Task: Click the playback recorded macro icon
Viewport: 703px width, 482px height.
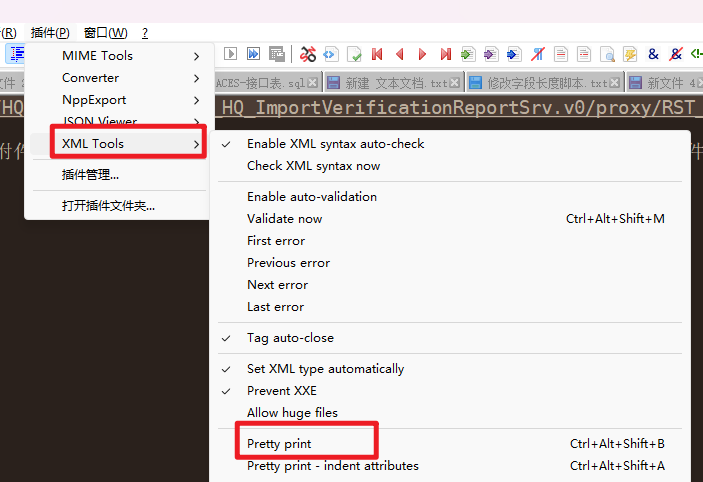Action: (231, 54)
